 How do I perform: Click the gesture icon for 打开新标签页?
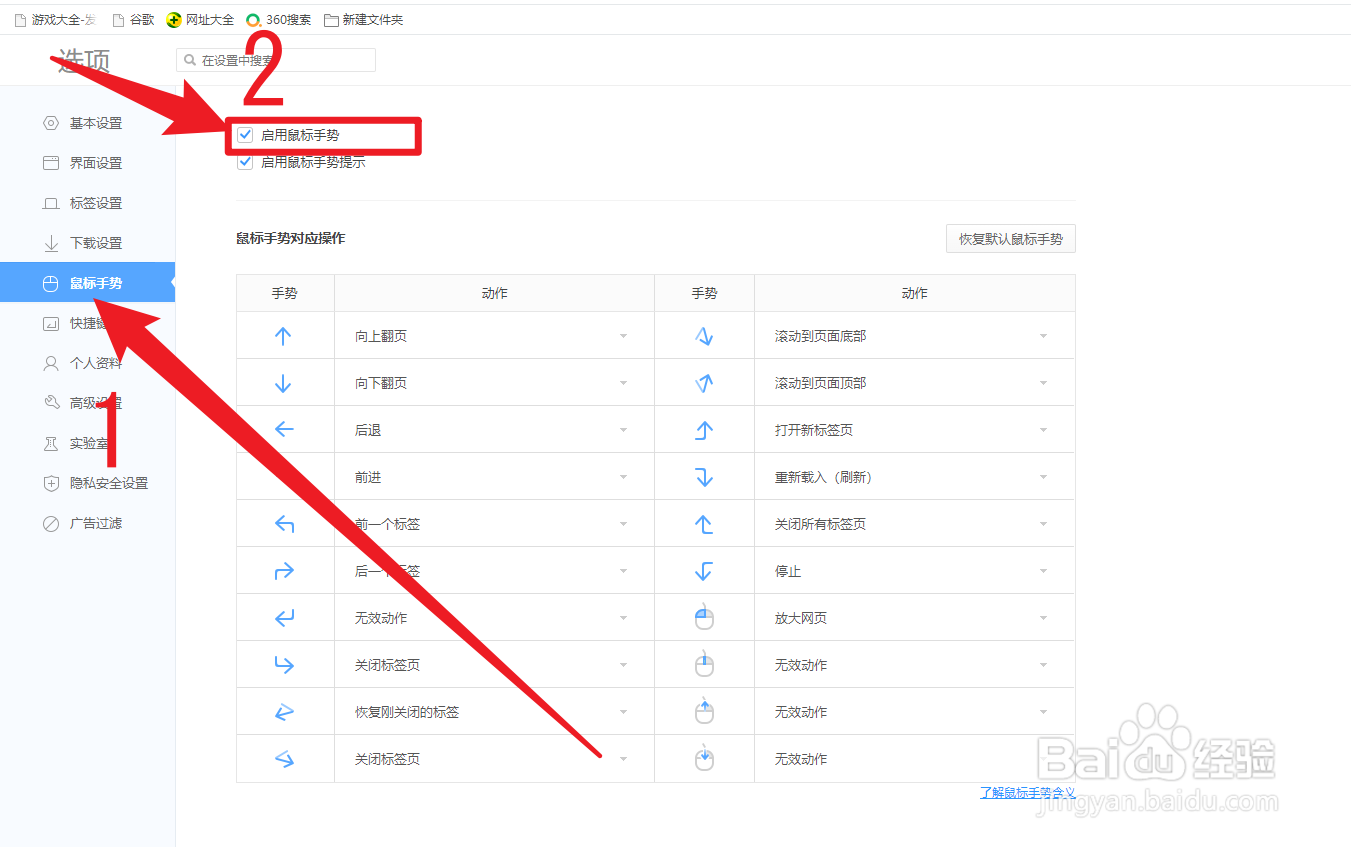coord(704,430)
